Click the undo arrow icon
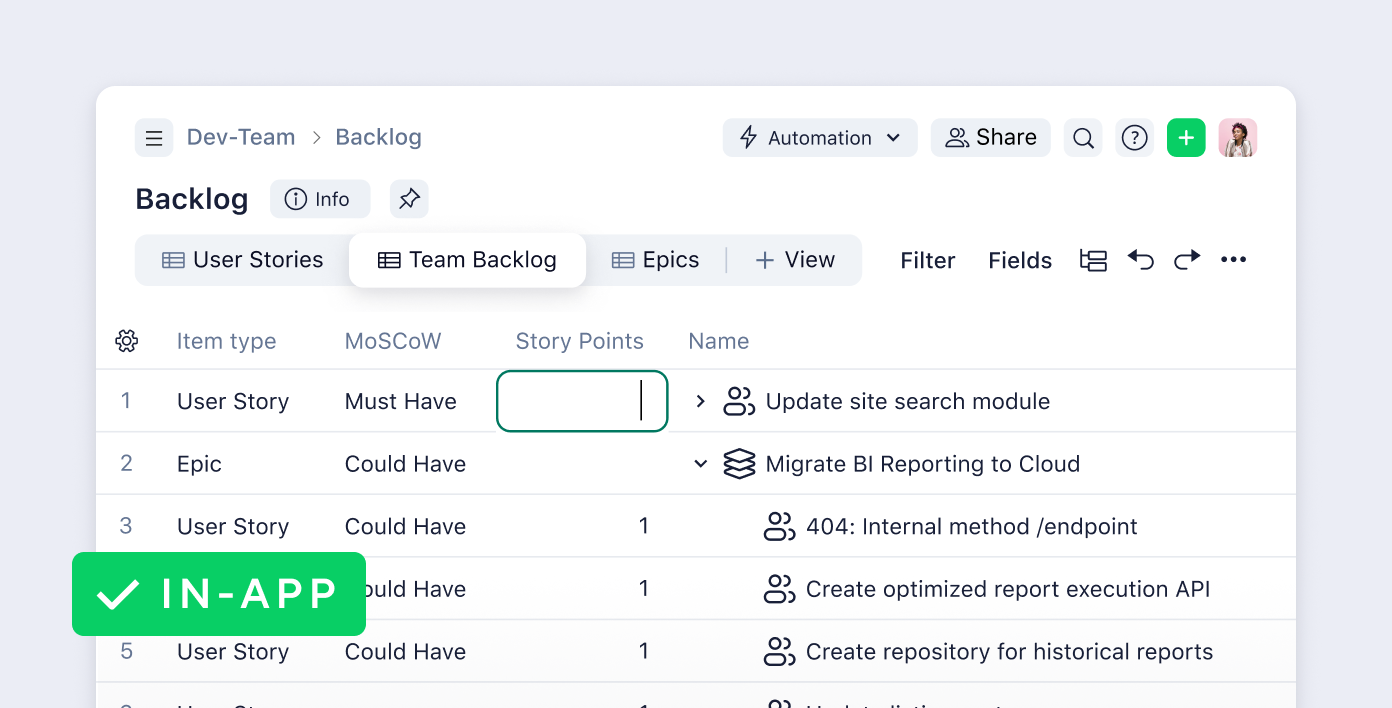This screenshot has width=1392, height=708. (1141, 260)
